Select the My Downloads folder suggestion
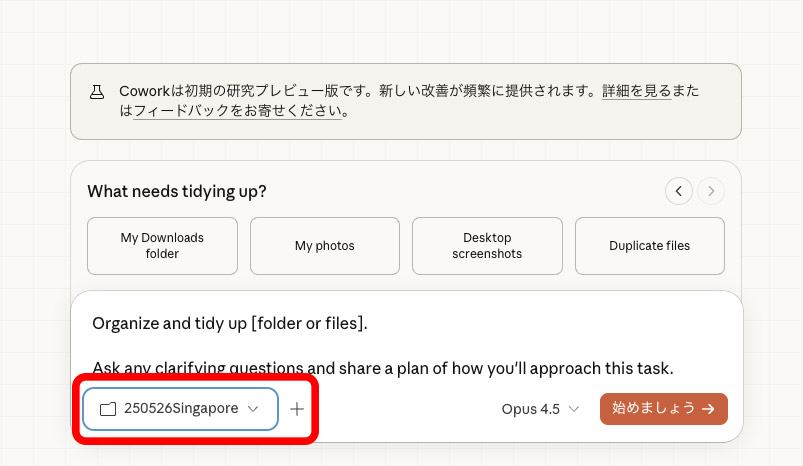The height and width of the screenshot is (466, 803). 162,246
